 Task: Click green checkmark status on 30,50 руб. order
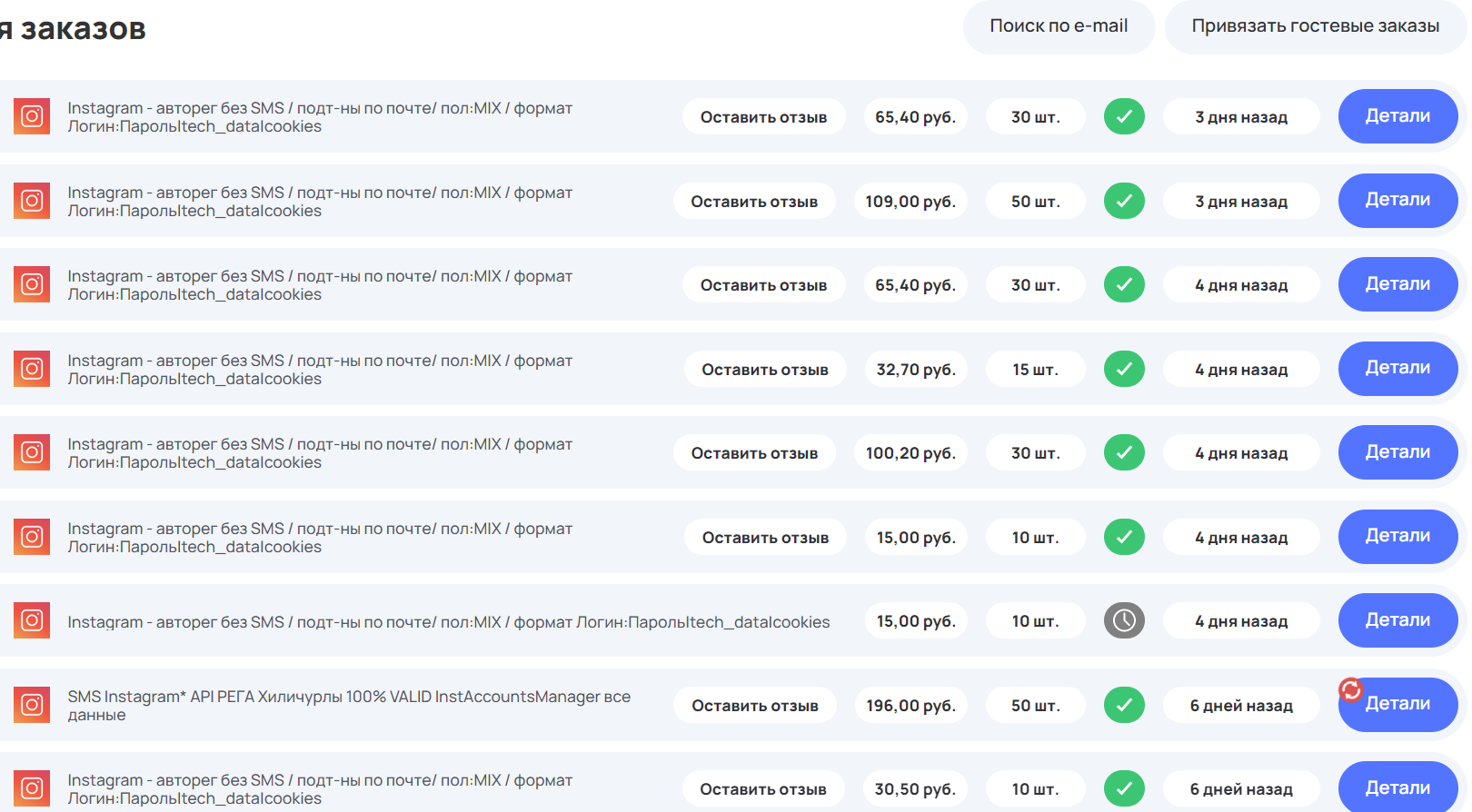(1124, 788)
